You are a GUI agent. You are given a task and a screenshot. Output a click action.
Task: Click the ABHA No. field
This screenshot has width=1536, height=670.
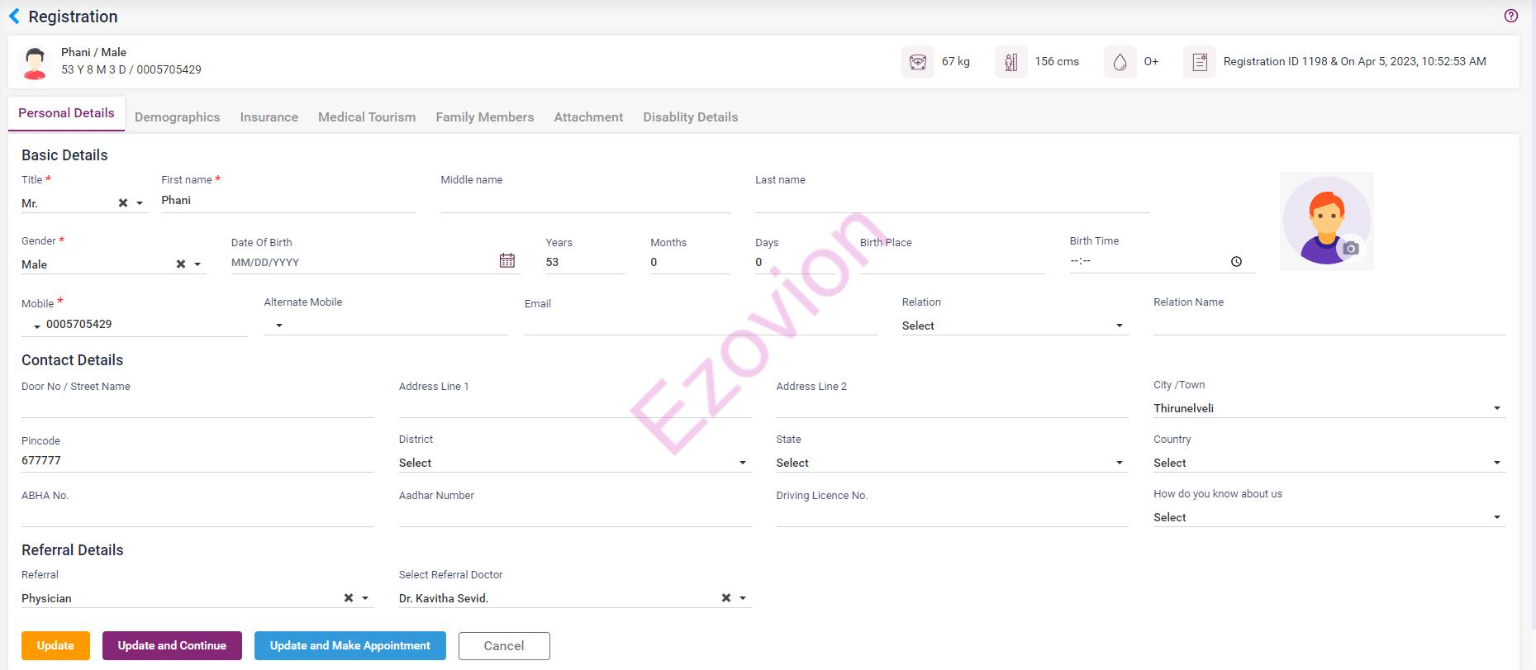pyautogui.click(x=197, y=515)
